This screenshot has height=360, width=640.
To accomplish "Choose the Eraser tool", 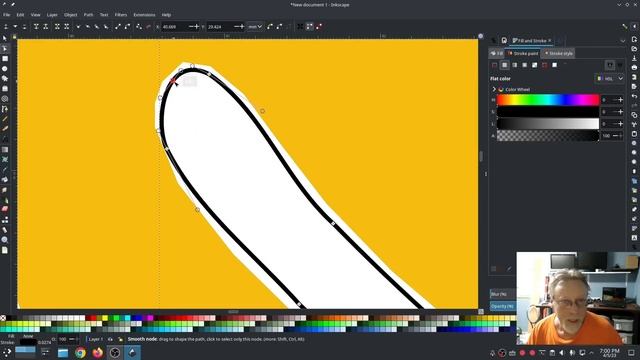I will tap(4, 209).
